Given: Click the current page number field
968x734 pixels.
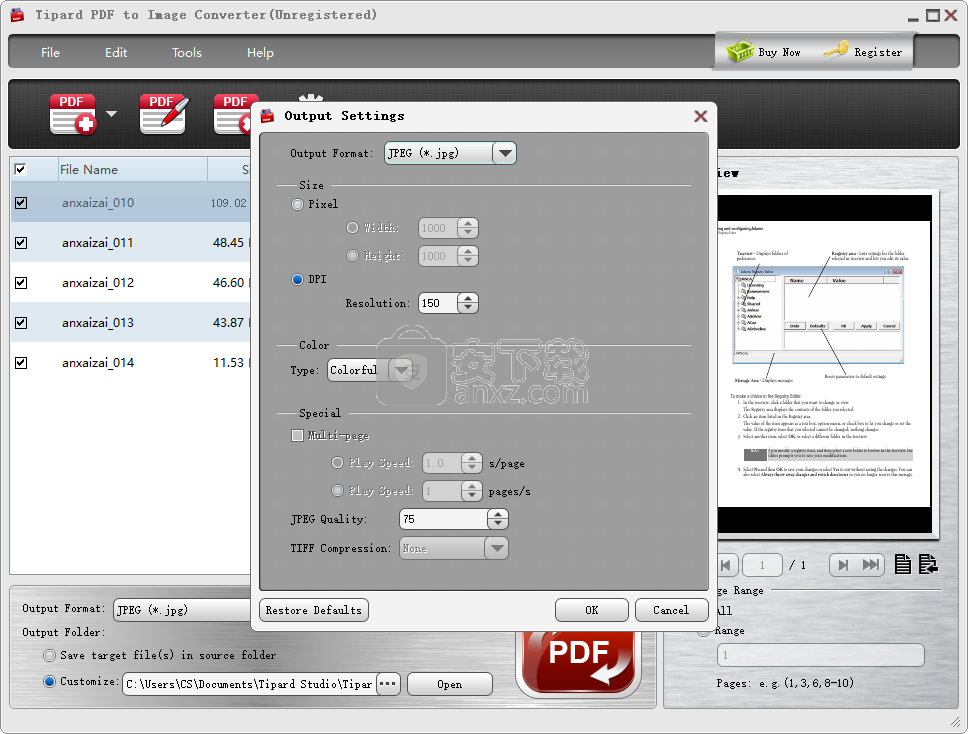Looking at the screenshot, I should click(x=762, y=565).
